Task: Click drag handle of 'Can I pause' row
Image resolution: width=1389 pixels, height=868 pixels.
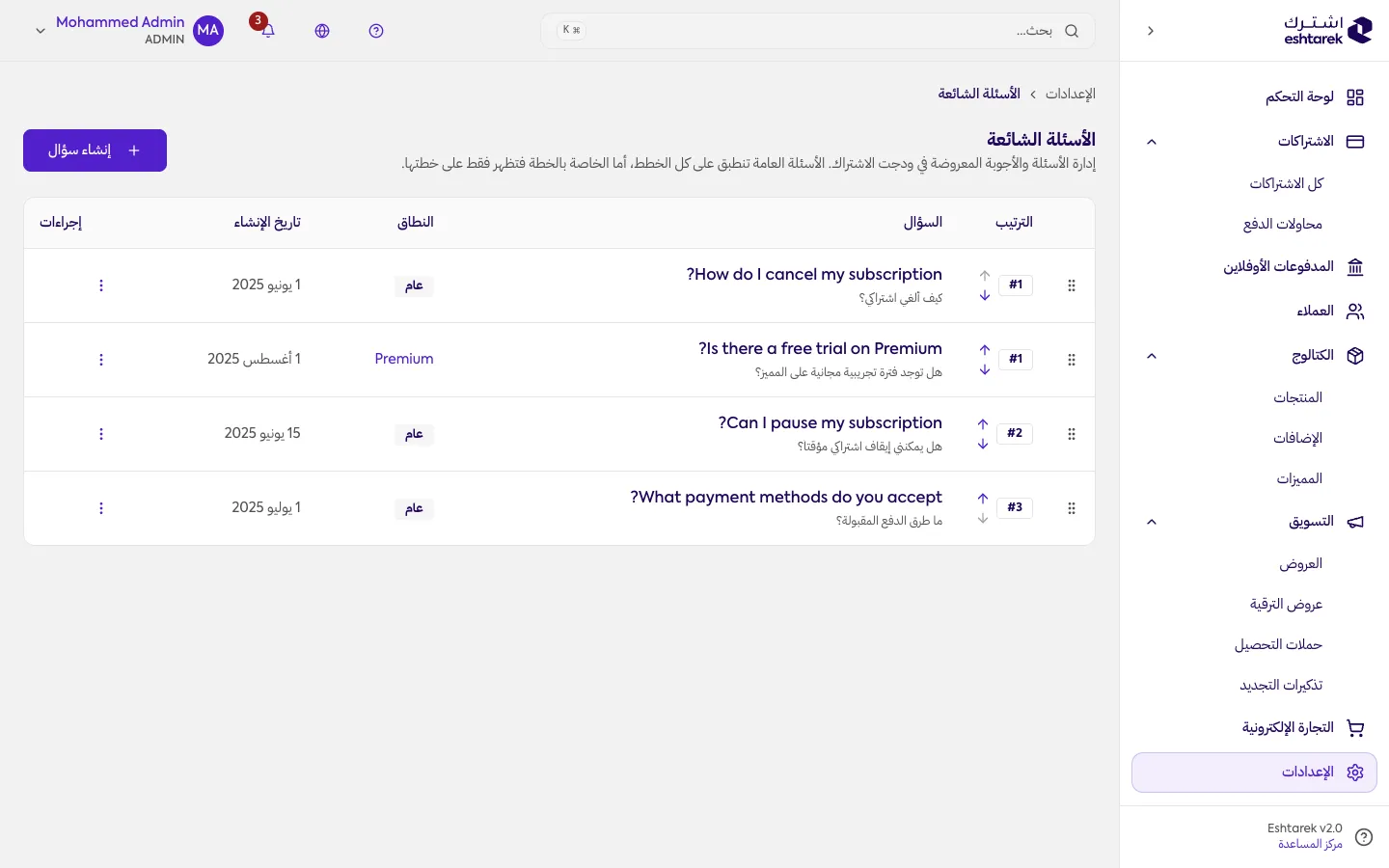Action: click(x=1072, y=434)
